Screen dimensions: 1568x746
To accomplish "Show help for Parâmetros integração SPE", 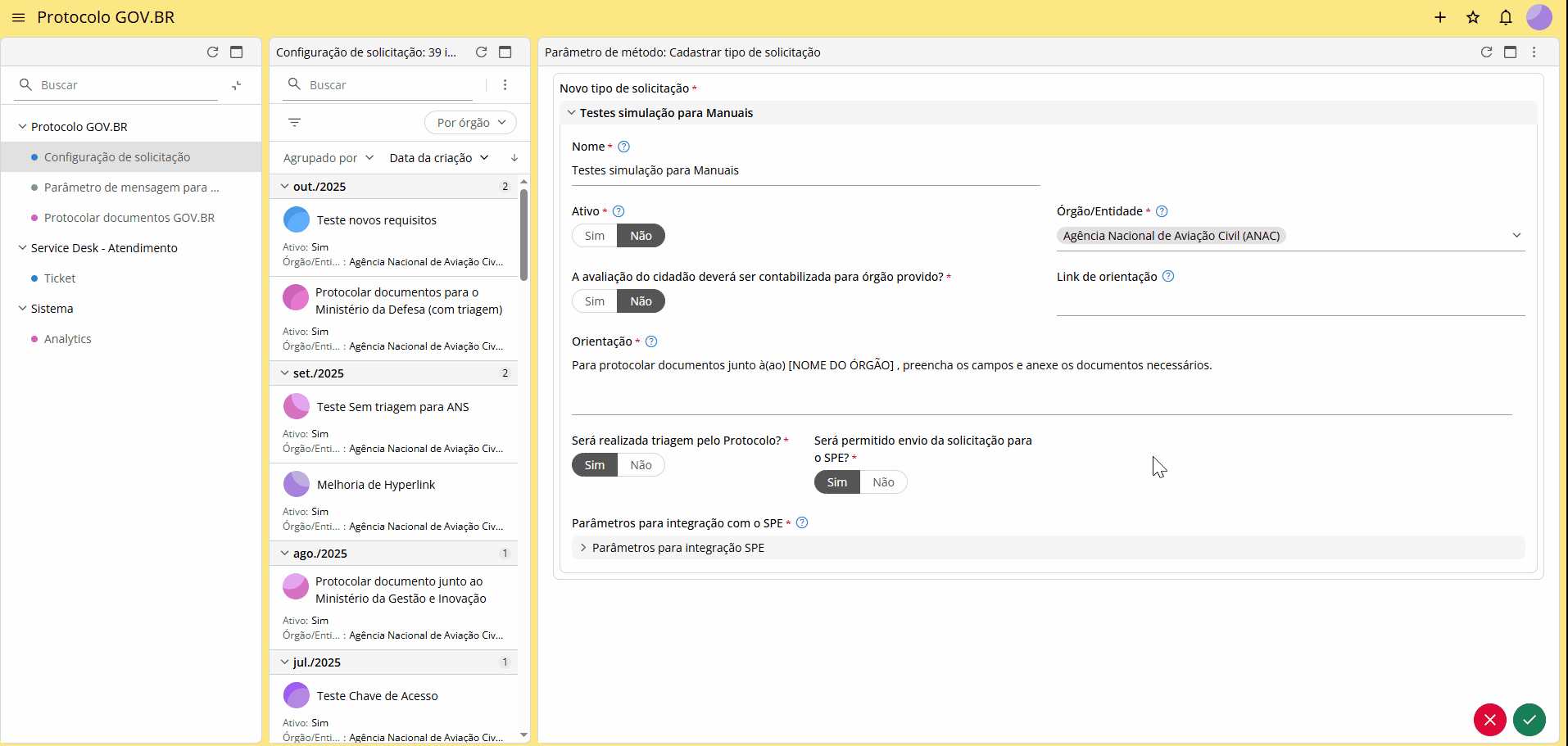I will (802, 522).
